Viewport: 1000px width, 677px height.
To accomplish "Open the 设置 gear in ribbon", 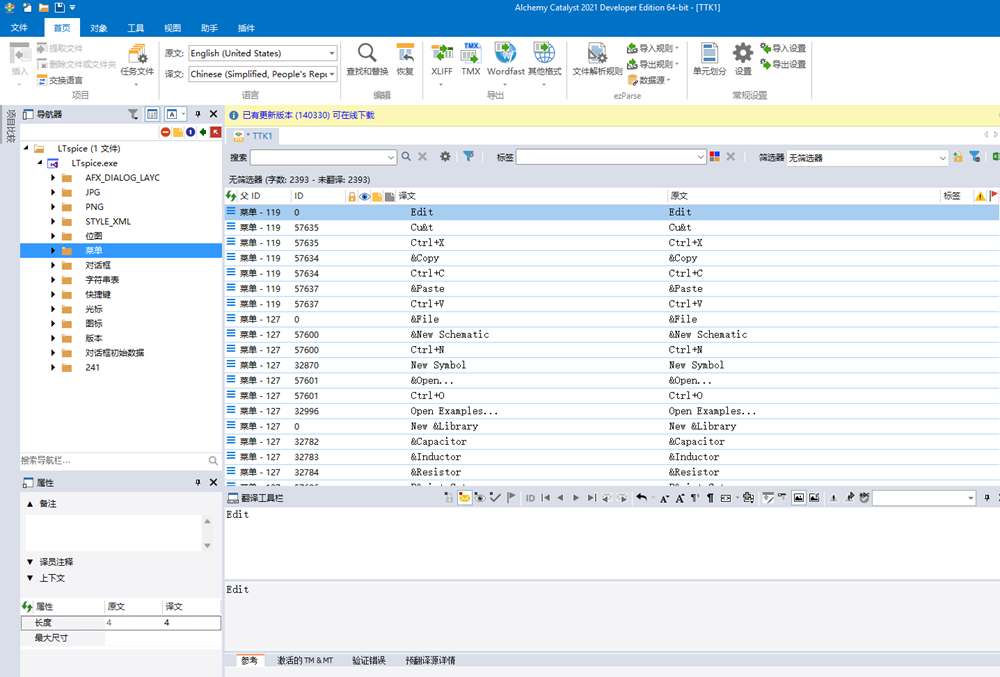I will 742,59.
